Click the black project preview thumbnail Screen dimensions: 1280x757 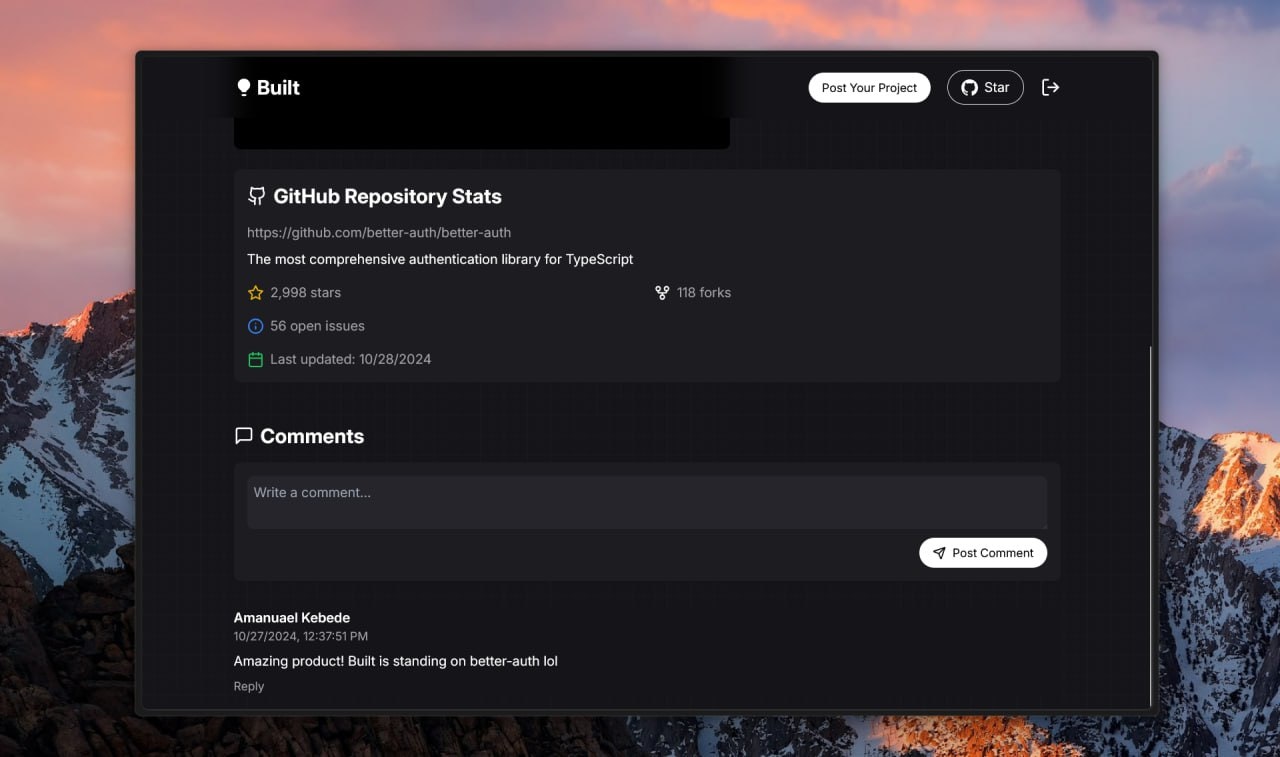click(482, 133)
